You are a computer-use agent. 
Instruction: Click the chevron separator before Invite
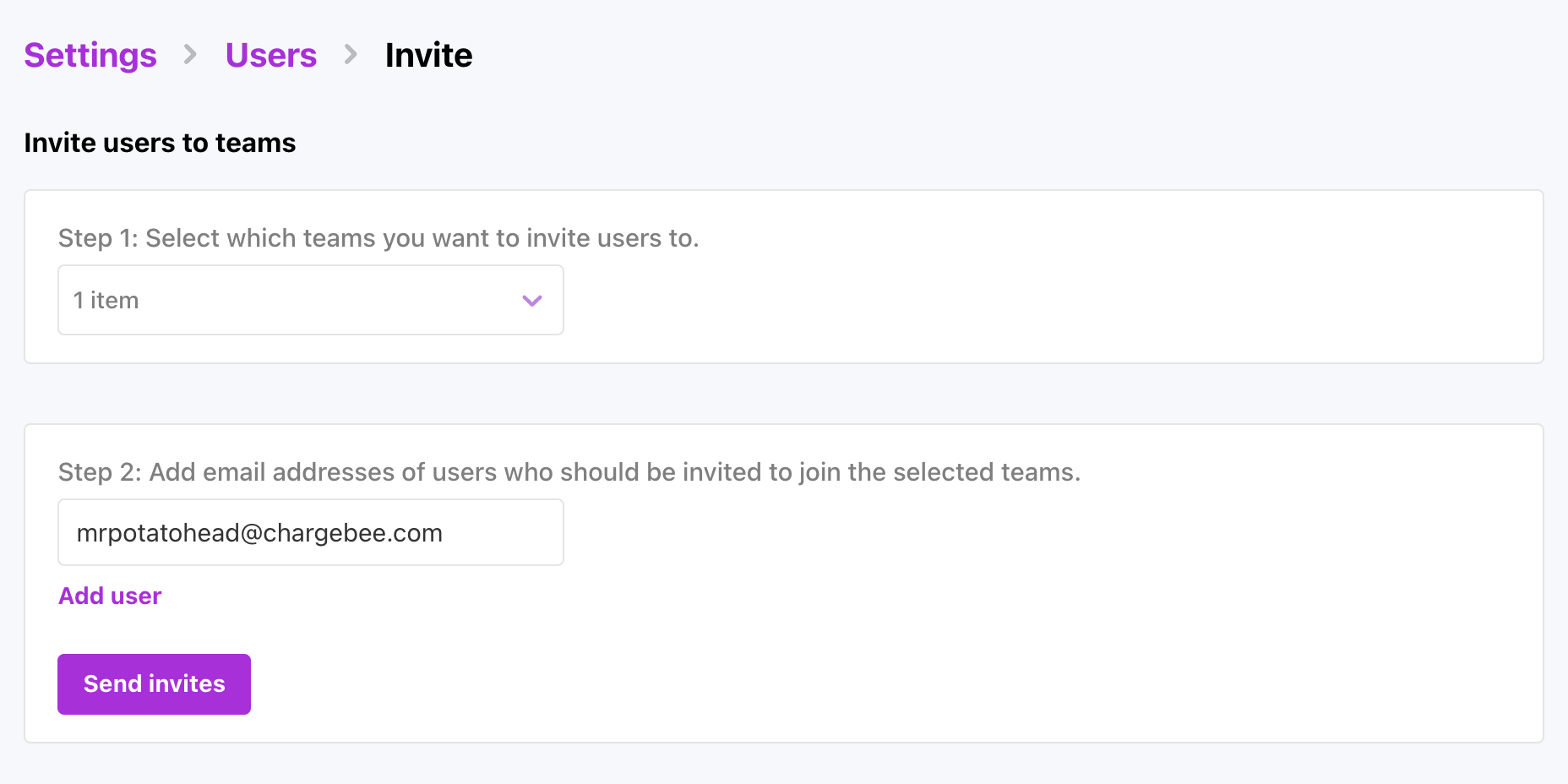351,55
